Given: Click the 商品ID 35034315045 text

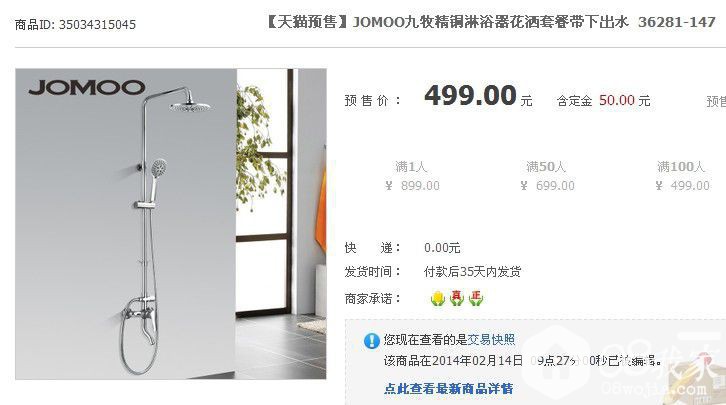Looking at the screenshot, I should pyautogui.click(x=75, y=25).
